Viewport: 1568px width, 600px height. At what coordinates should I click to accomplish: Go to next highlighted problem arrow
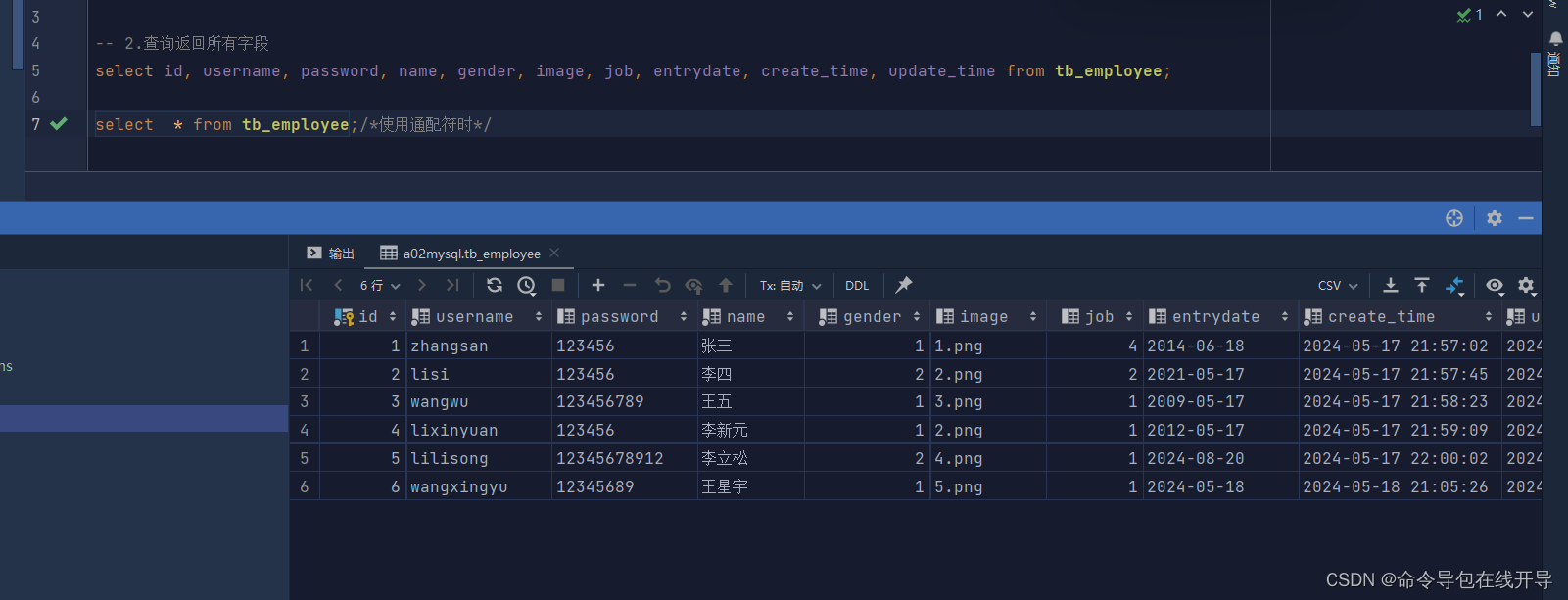click(1528, 15)
